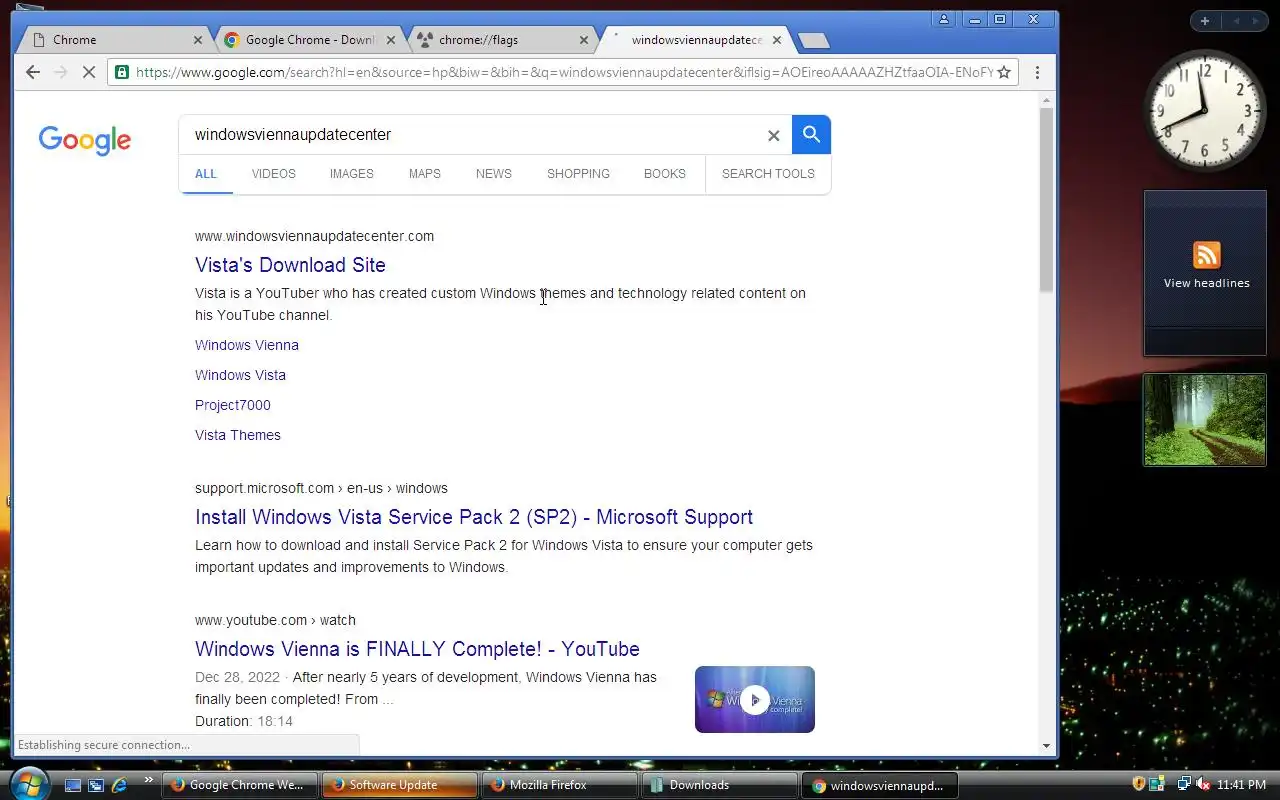Open SEARCH TOOLS options

click(768, 174)
